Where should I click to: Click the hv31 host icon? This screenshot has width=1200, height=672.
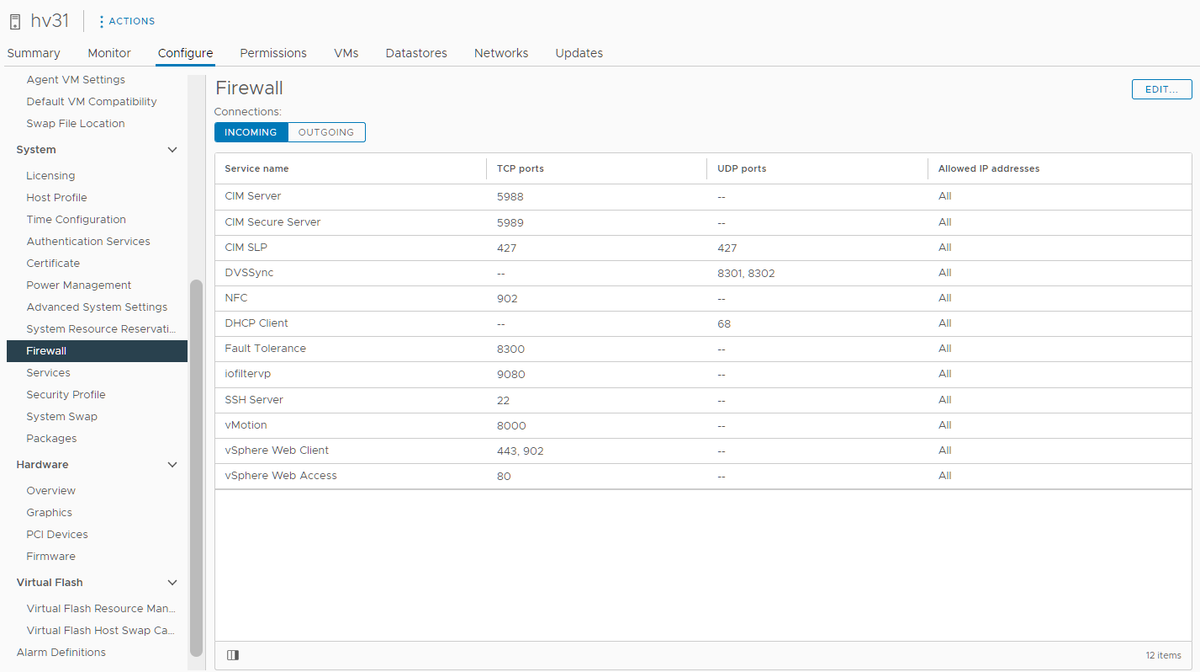point(15,21)
